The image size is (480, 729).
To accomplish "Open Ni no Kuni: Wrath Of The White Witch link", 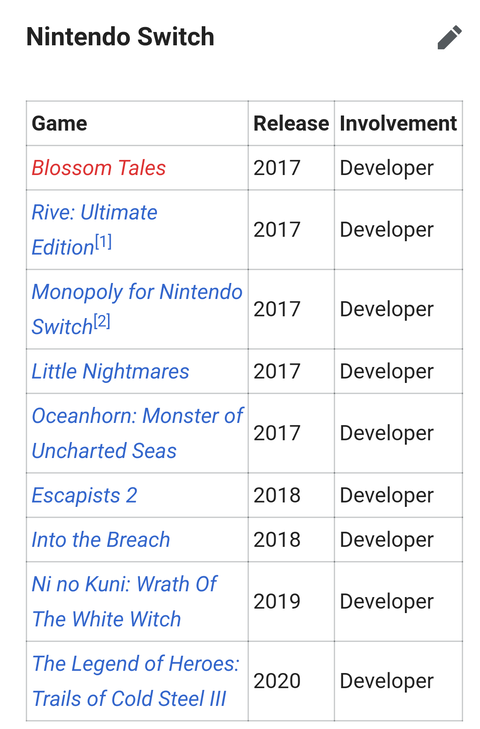I will pos(124,602).
